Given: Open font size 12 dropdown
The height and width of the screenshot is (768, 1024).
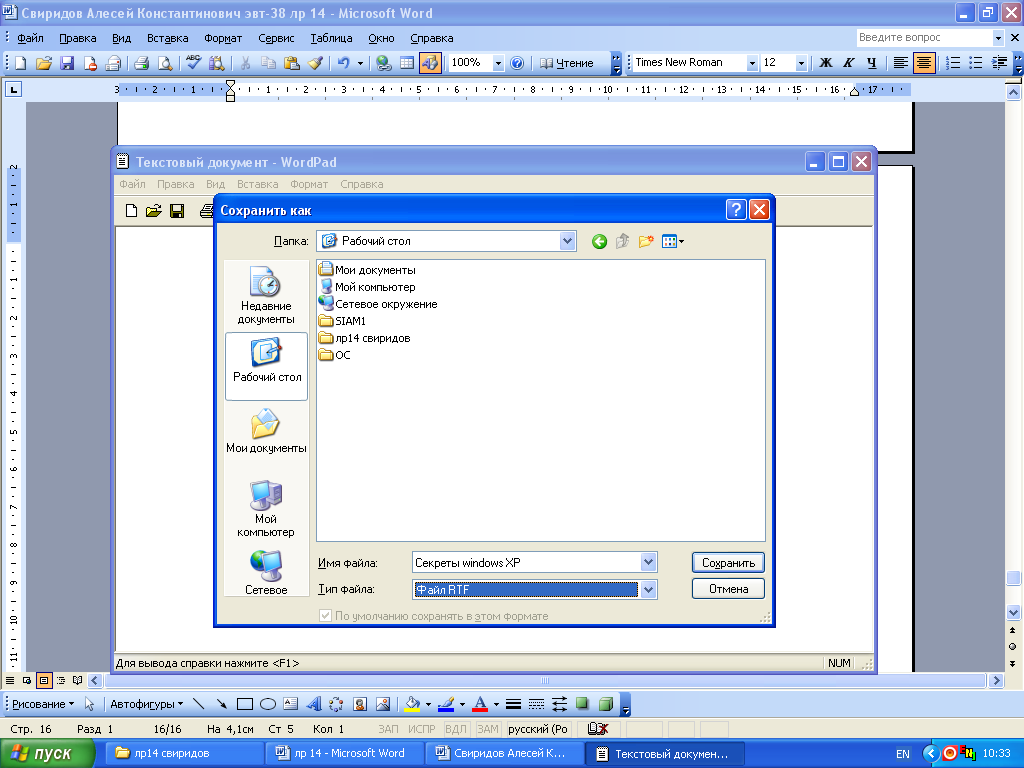Looking at the screenshot, I should [x=801, y=63].
